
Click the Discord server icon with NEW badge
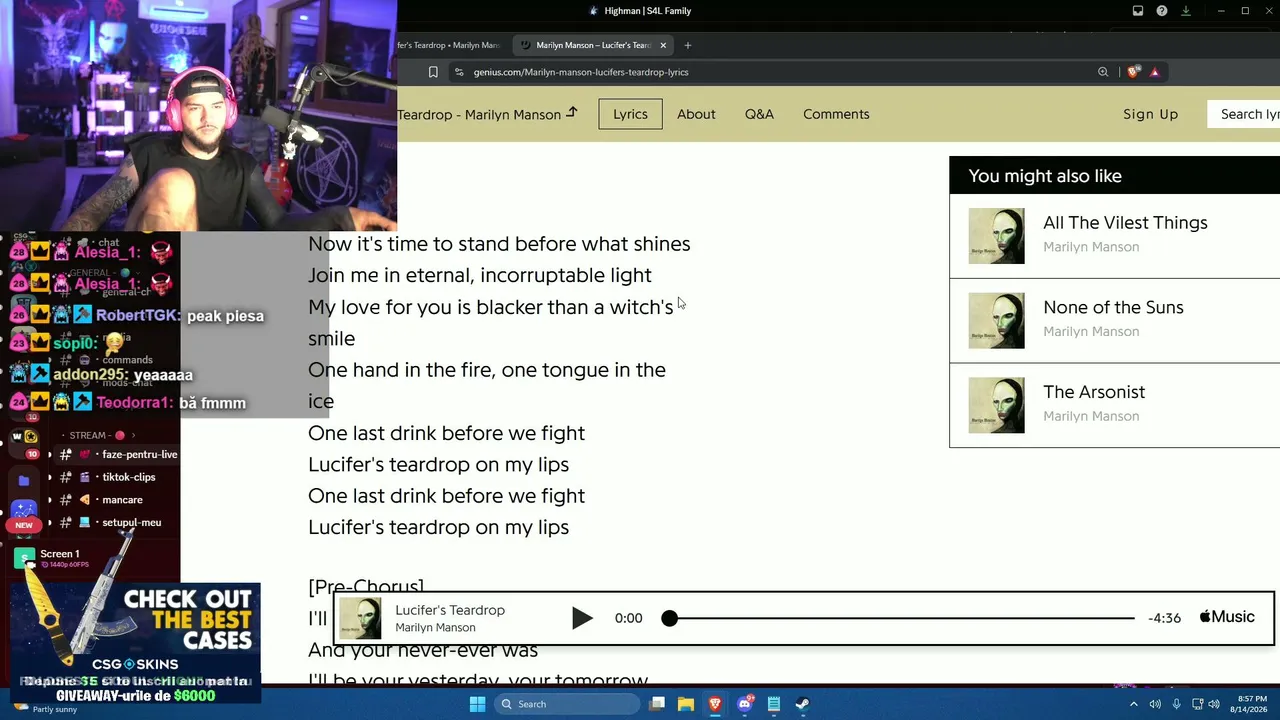[x=24, y=513]
